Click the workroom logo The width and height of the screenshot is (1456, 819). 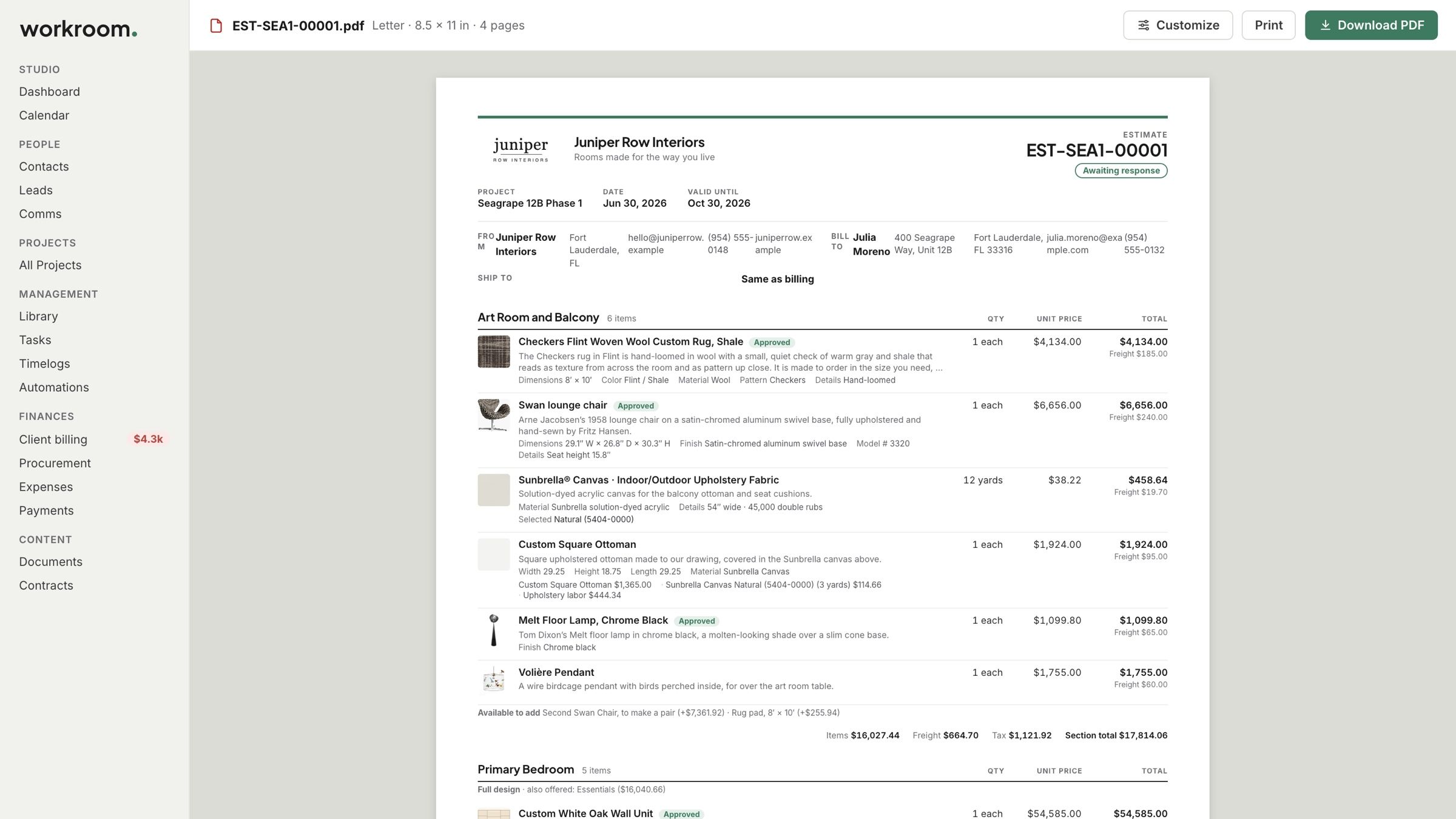[x=78, y=29]
